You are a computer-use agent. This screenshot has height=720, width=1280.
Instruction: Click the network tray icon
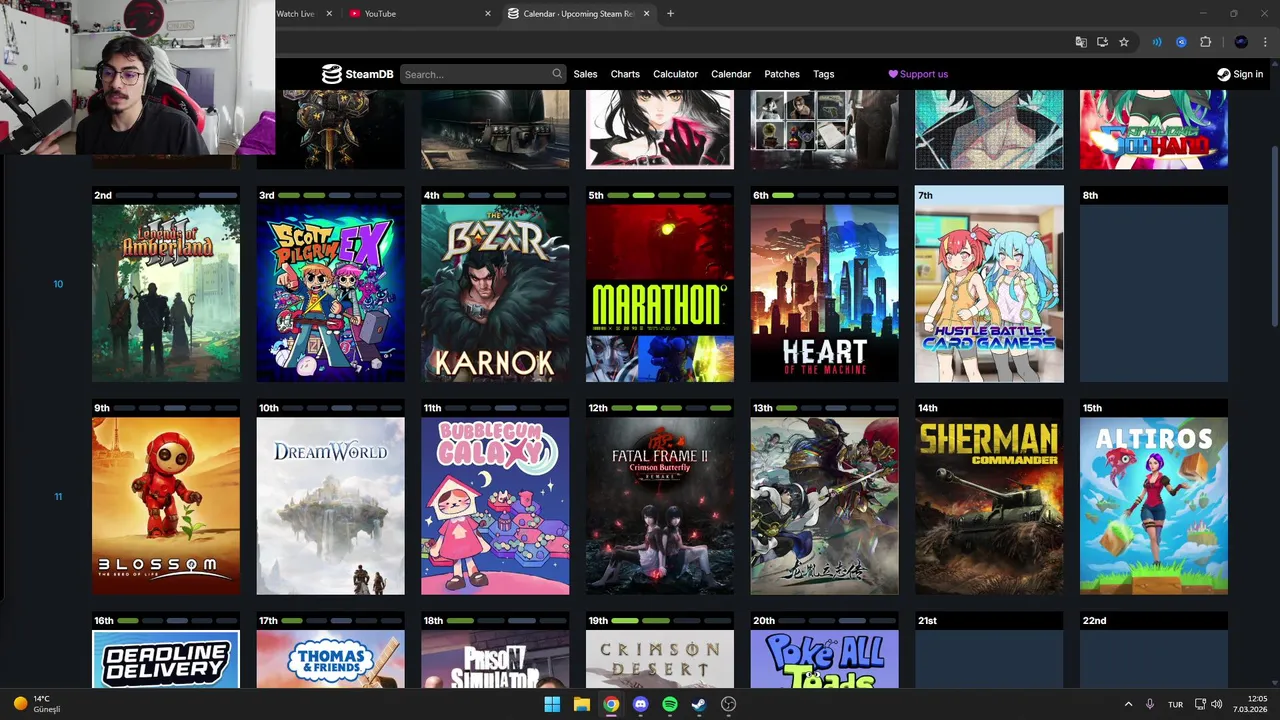[x=1200, y=704]
